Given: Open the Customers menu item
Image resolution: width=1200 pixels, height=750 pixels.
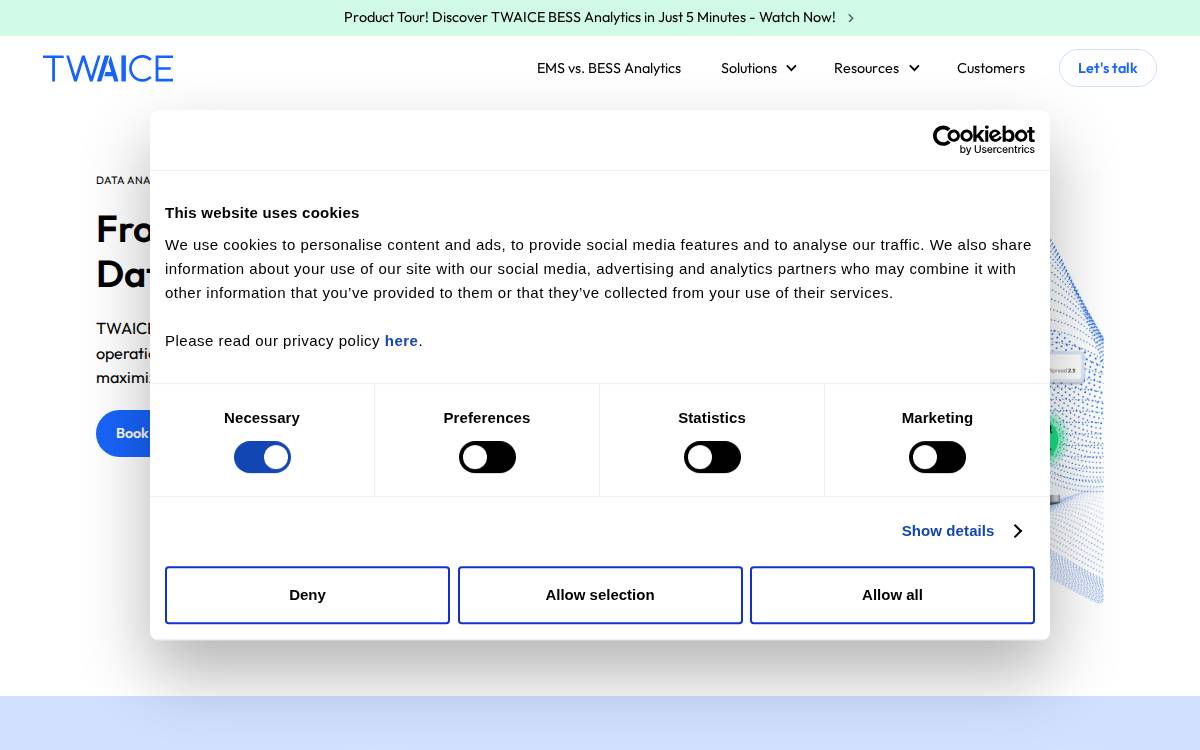Looking at the screenshot, I should pos(991,68).
